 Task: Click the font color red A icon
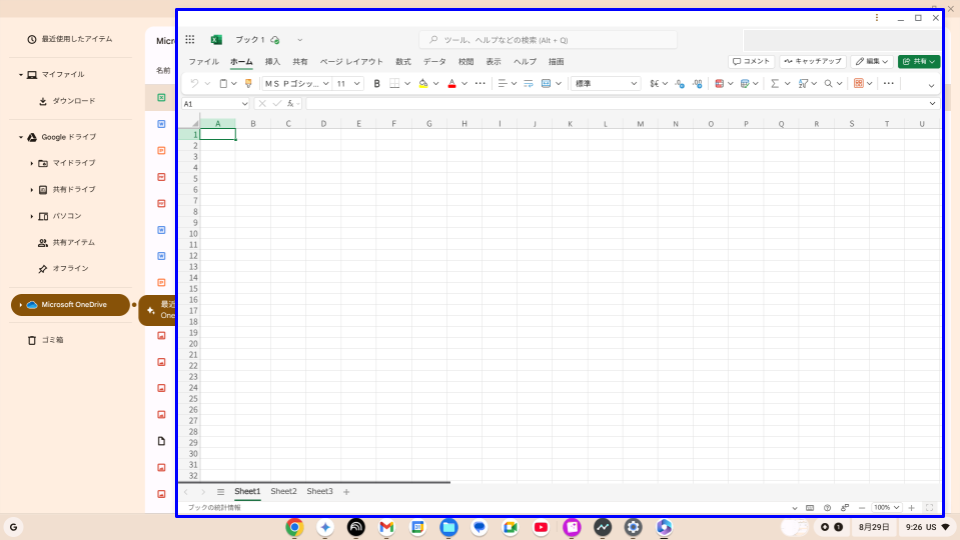point(451,84)
